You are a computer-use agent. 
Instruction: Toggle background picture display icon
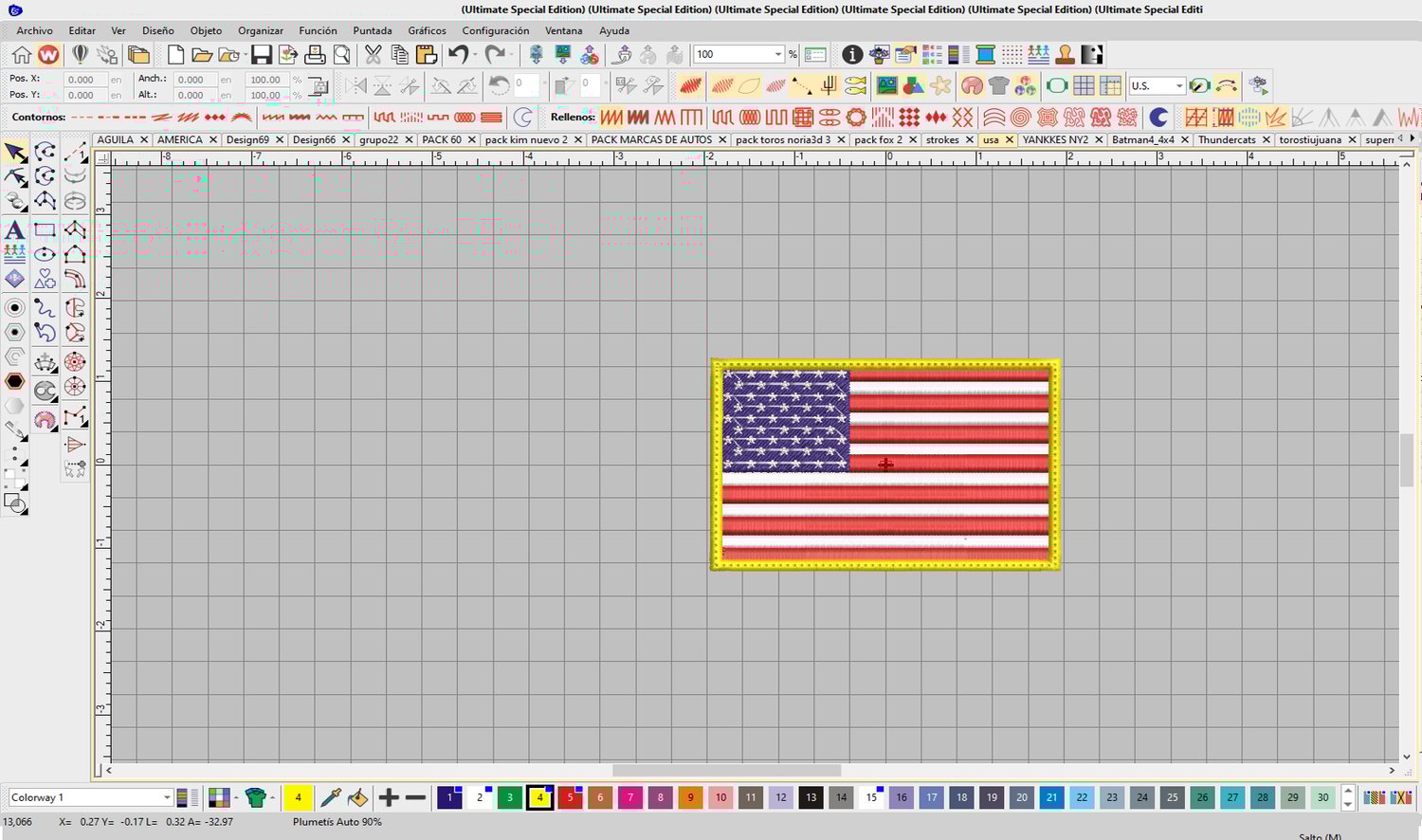[x=886, y=85]
